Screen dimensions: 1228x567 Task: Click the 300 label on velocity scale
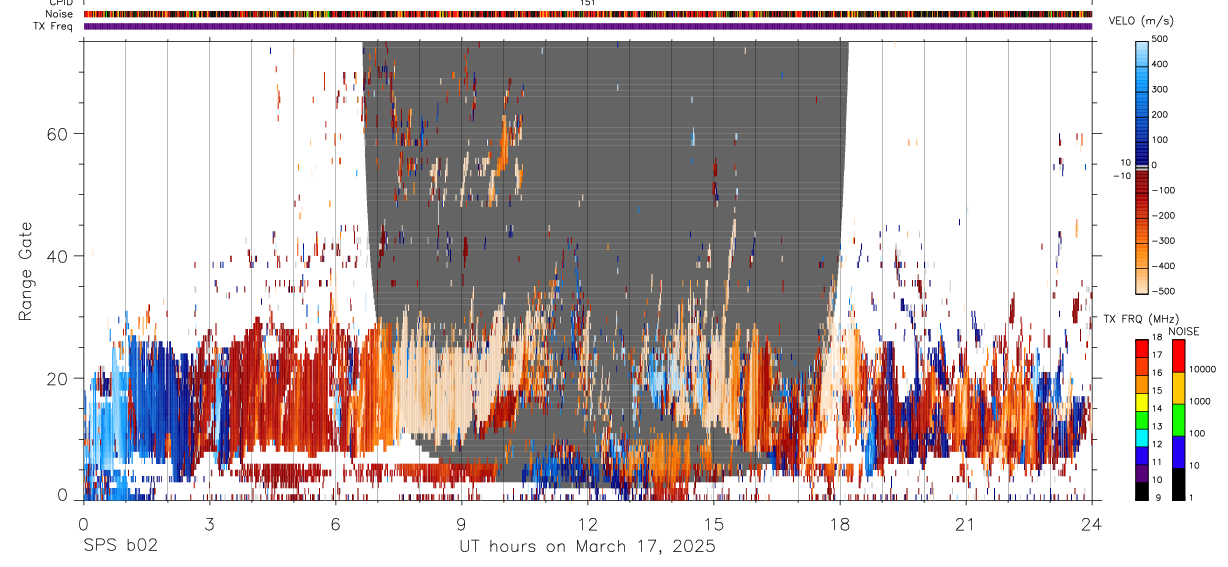(x=1162, y=90)
